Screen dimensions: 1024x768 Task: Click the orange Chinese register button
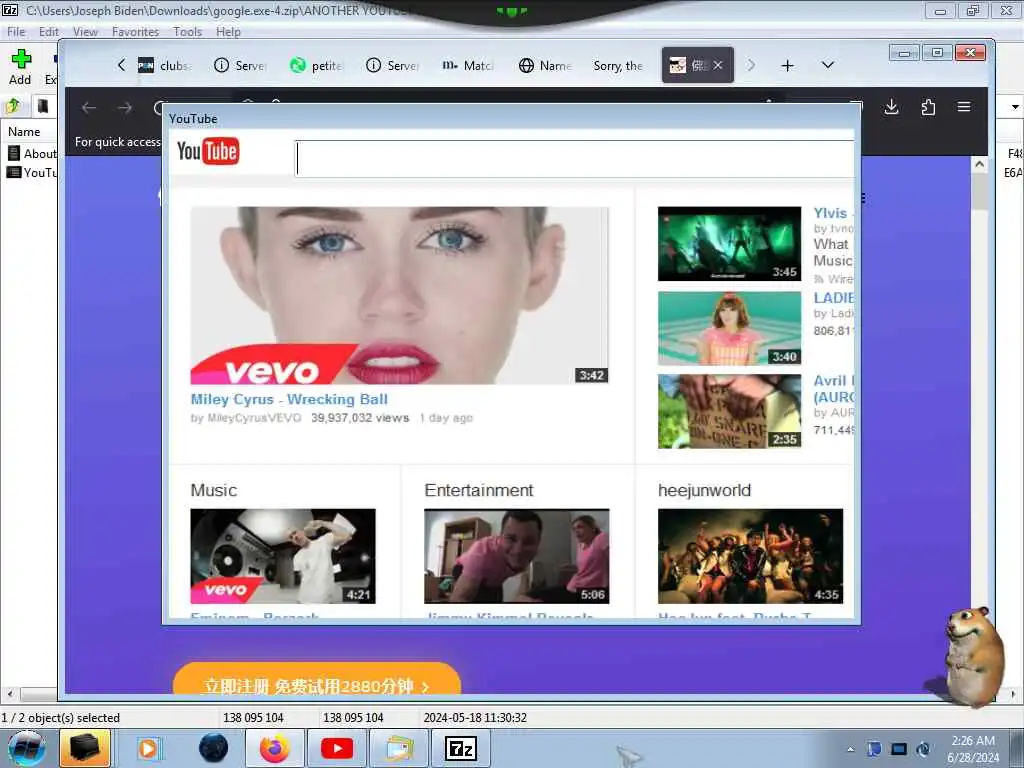click(x=317, y=679)
